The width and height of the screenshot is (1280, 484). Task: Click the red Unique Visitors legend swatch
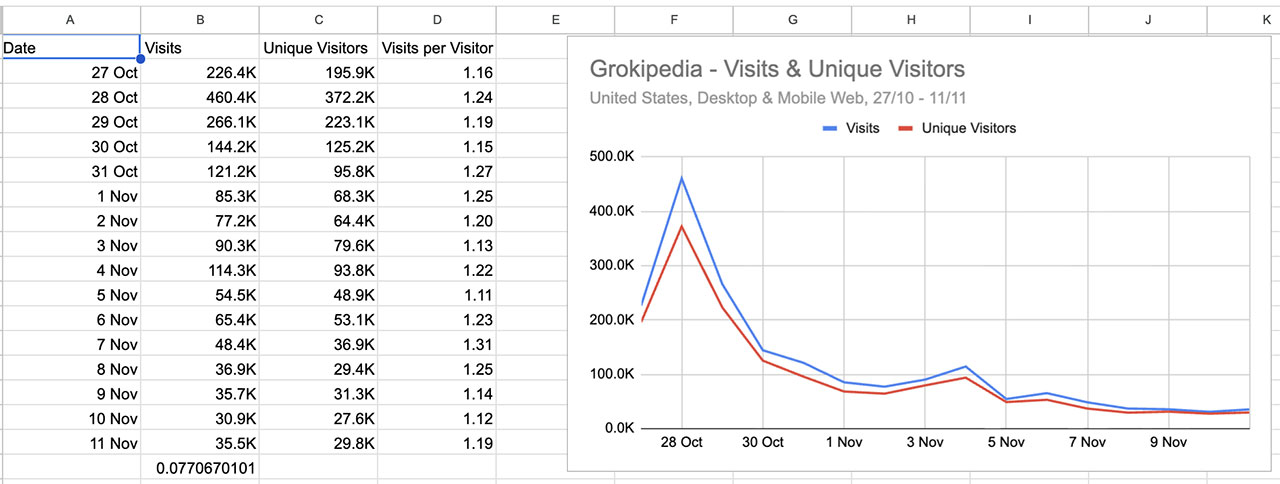coord(906,128)
